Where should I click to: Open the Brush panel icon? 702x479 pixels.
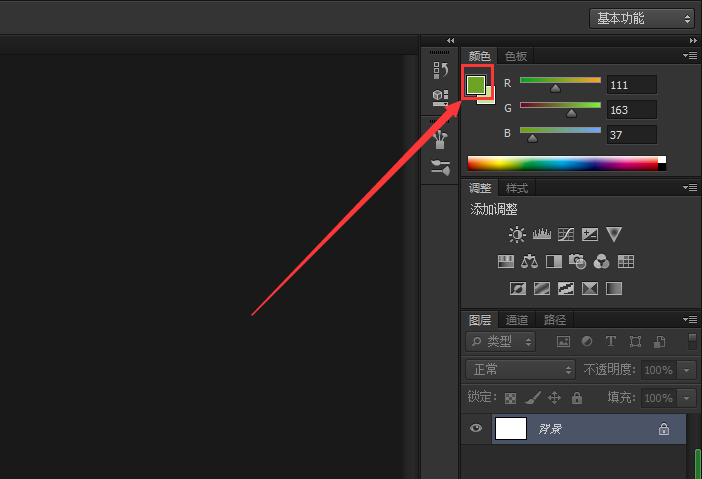pos(441,140)
